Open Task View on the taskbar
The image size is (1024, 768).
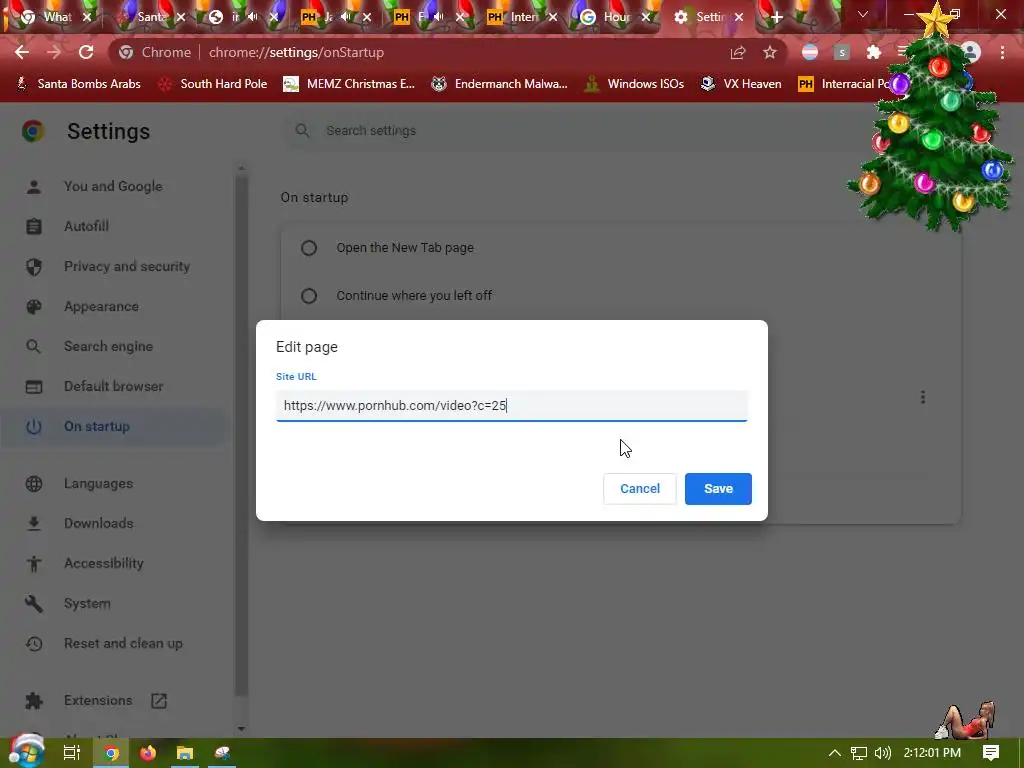72,753
